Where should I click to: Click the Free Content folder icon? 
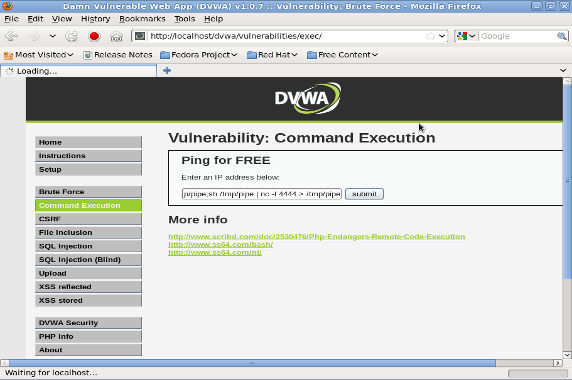312,55
